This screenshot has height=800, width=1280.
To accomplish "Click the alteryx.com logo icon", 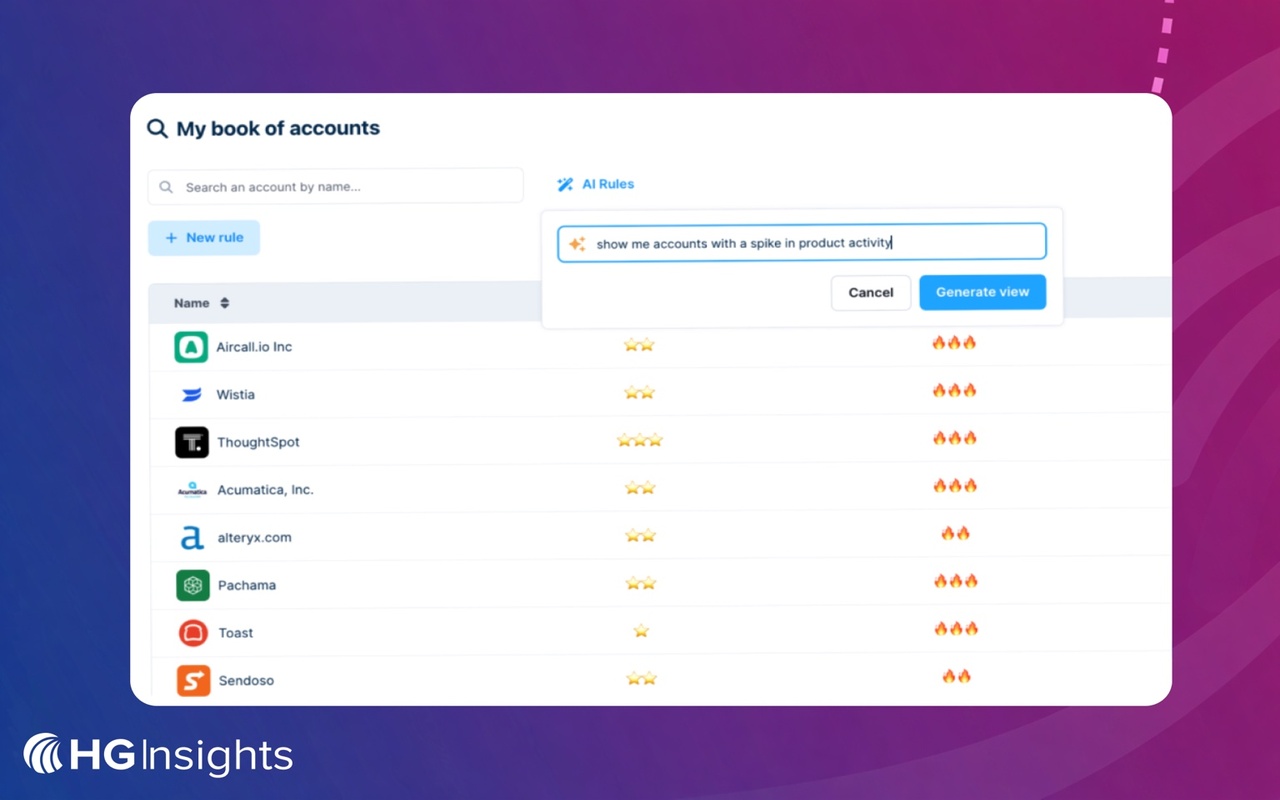I will pos(192,538).
